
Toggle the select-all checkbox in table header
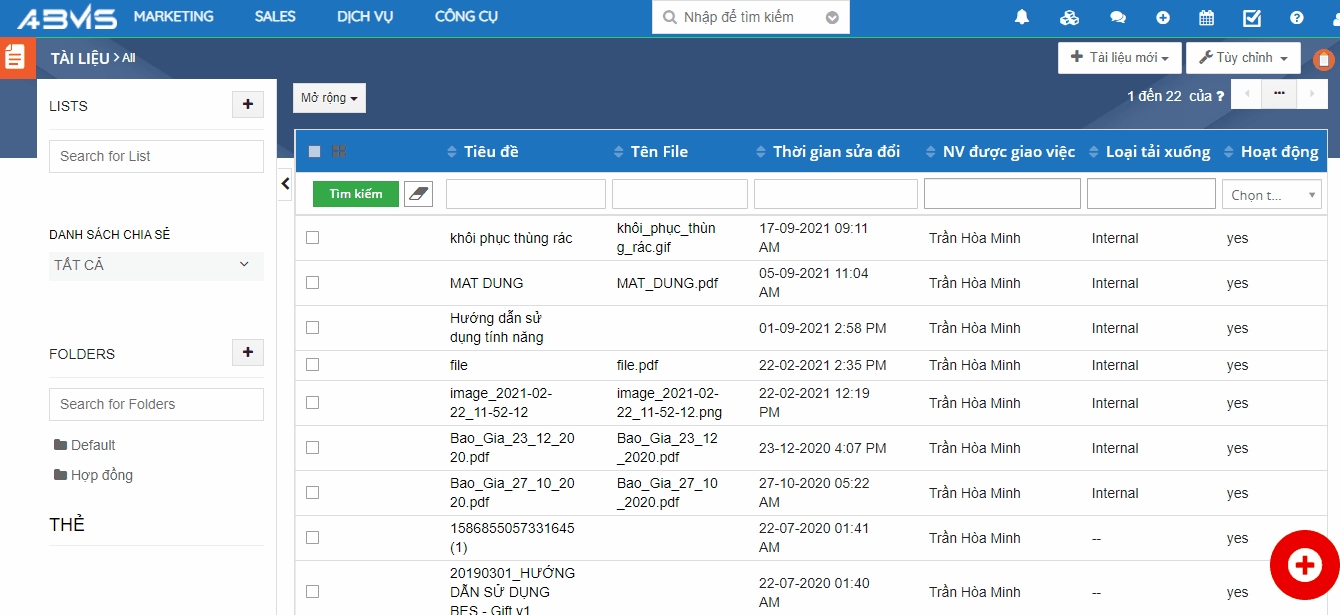point(315,152)
